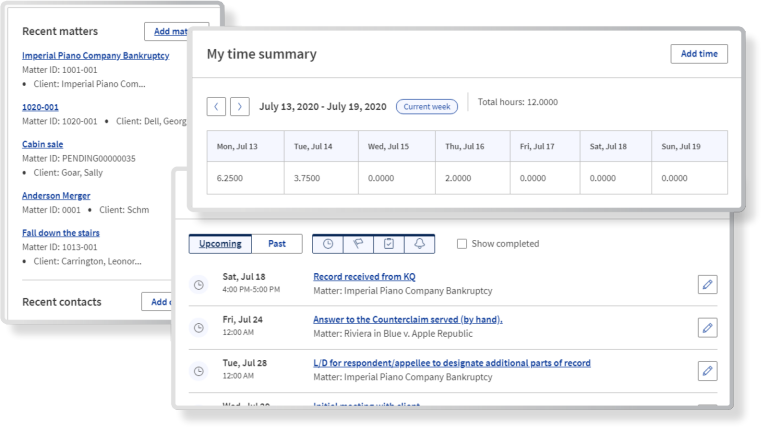Click the bell reminders filter icon
Viewport: 768px width, 432px height.
pos(419,244)
